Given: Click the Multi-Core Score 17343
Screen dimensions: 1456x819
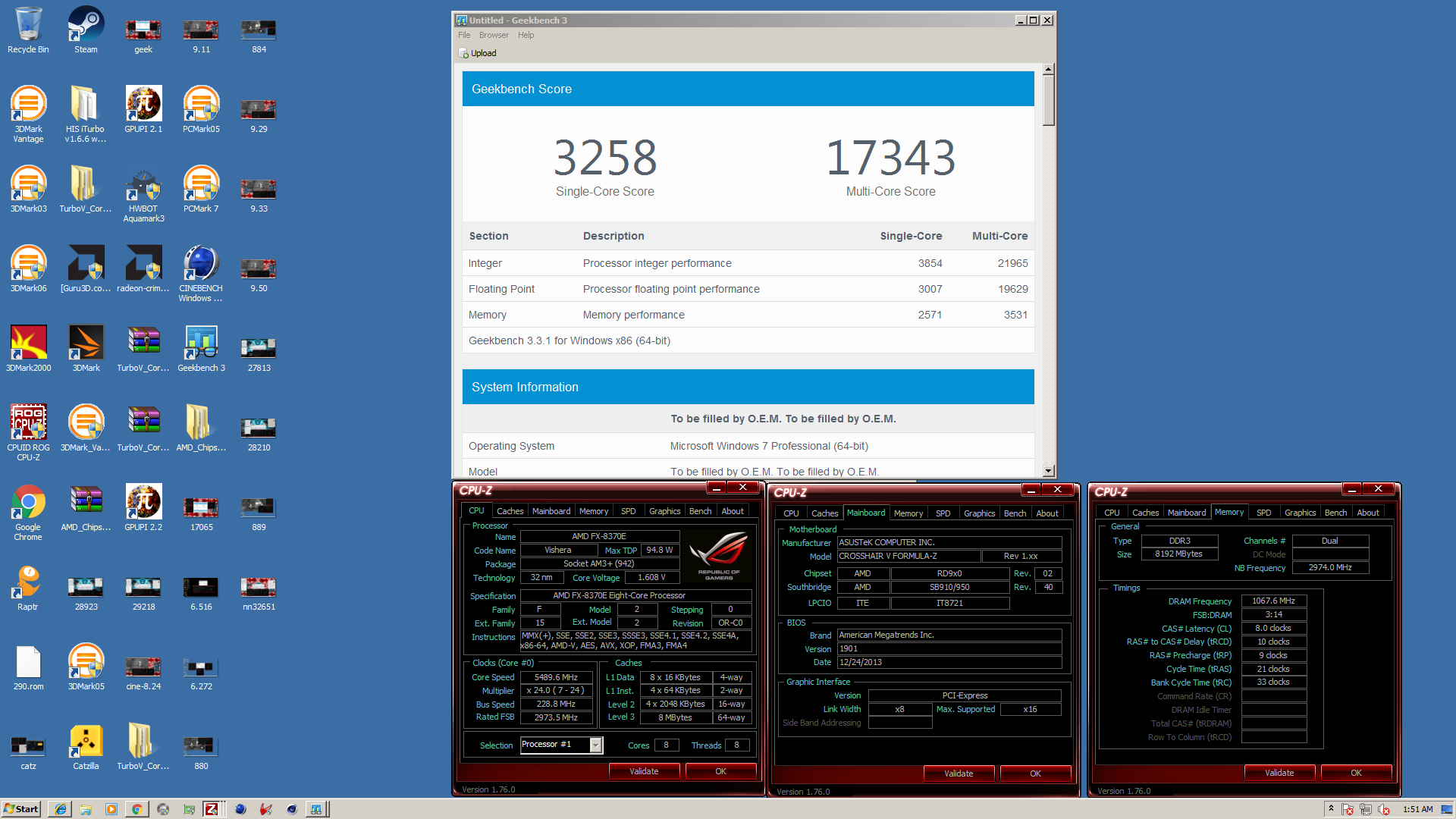Looking at the screenshot, I should coord(890,158).
